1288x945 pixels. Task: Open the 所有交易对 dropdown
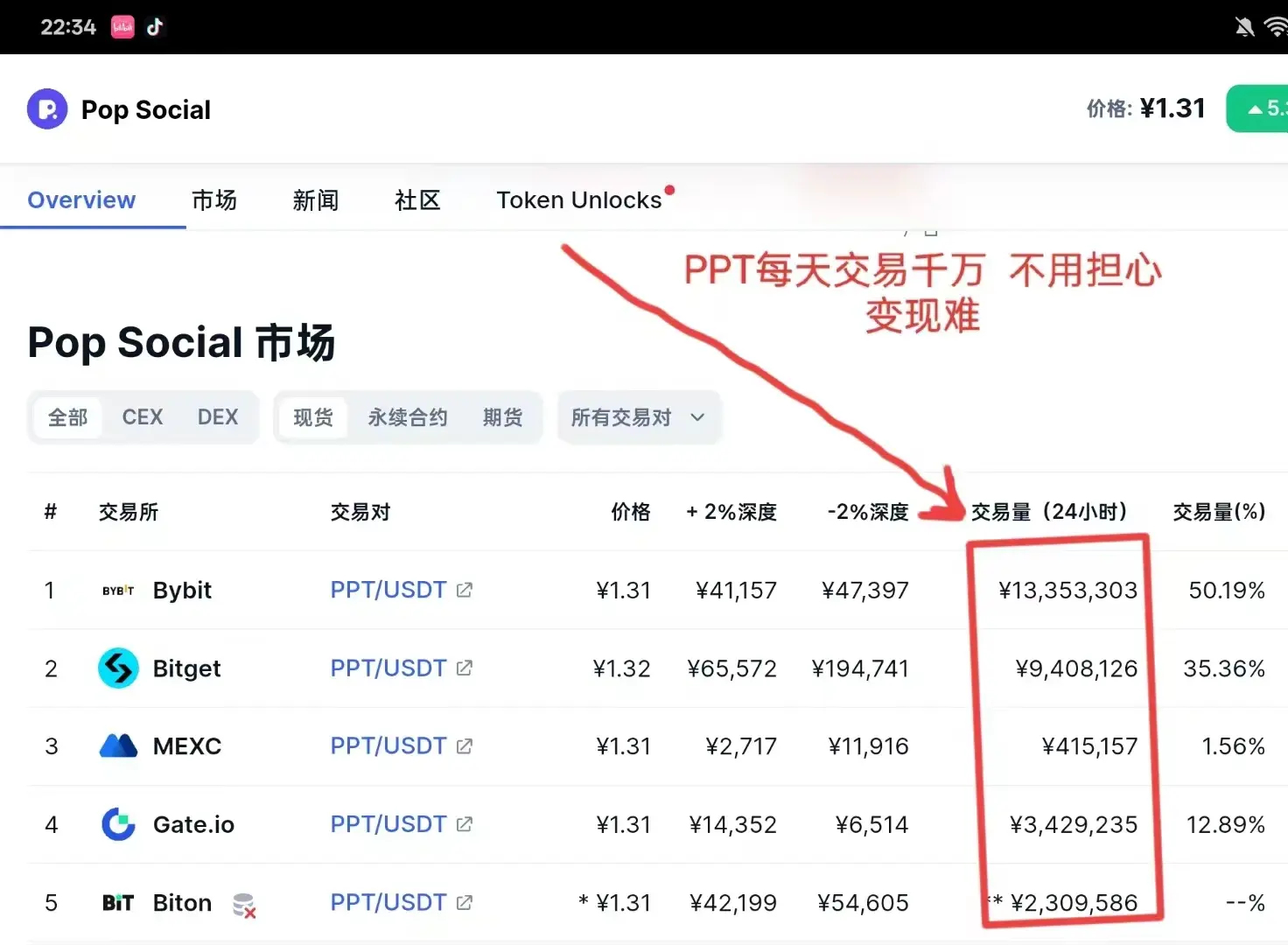tap(639, 417)
